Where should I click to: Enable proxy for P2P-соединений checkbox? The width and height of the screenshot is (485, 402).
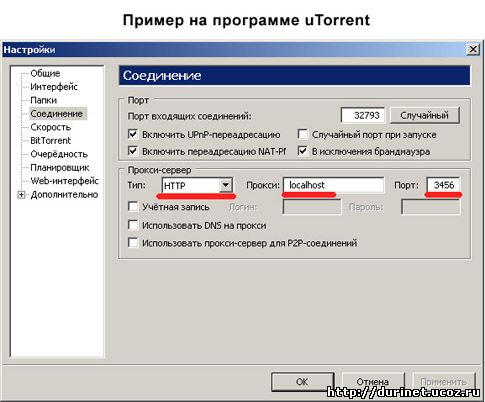[x=133, y=243]
